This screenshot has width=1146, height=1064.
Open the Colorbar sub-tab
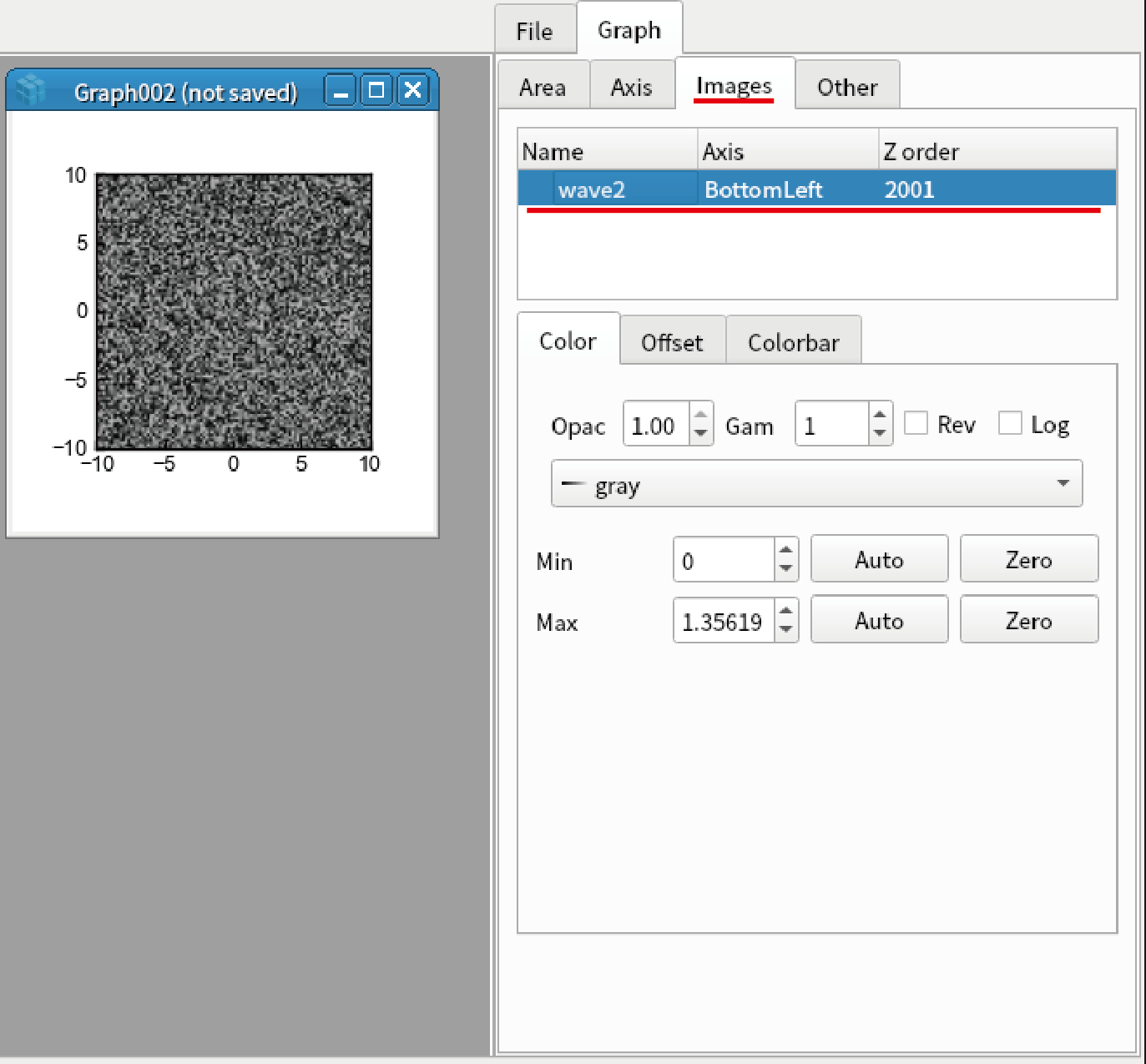(794, 342)
